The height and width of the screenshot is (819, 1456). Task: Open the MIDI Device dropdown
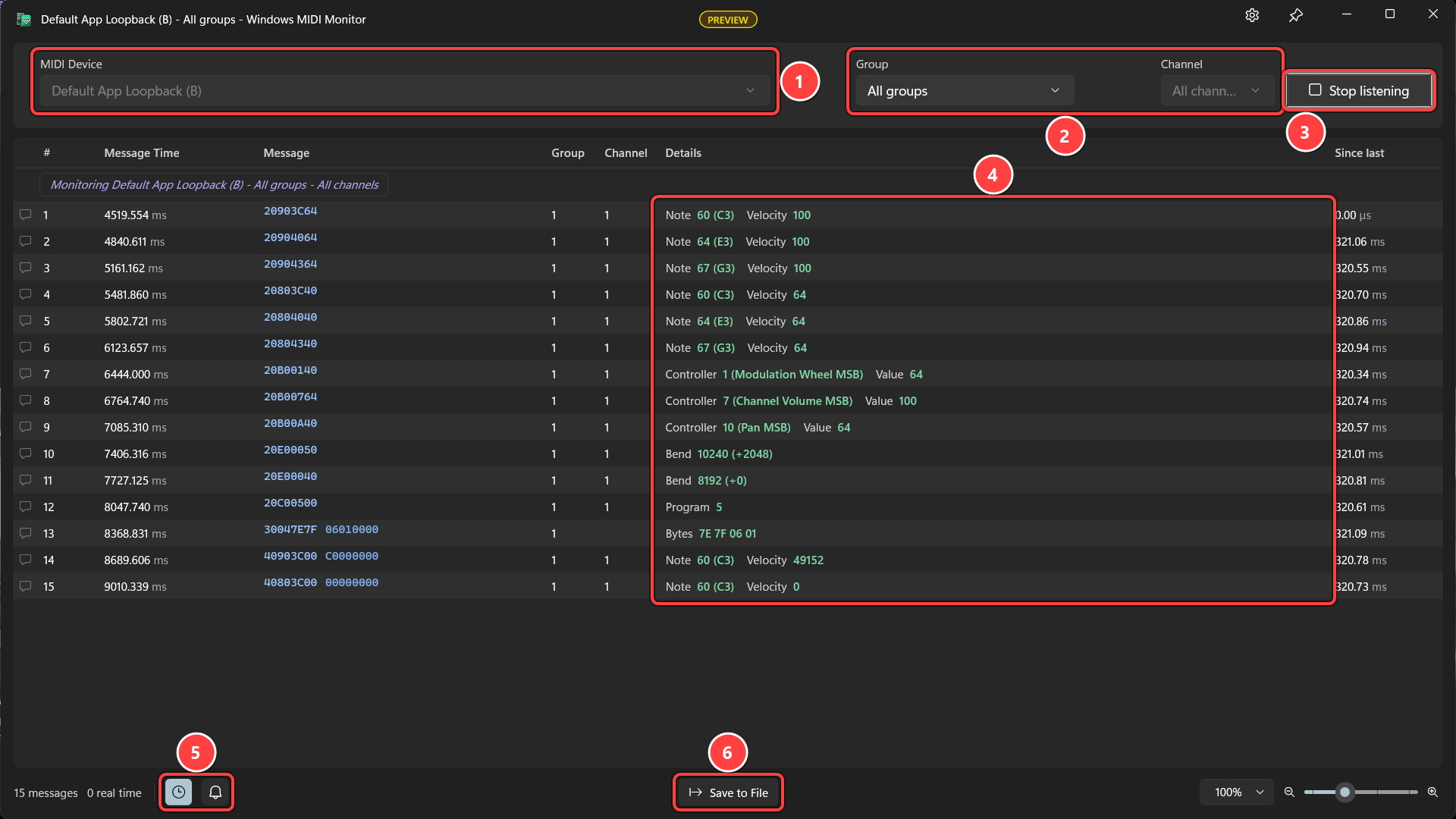point(404,91)
